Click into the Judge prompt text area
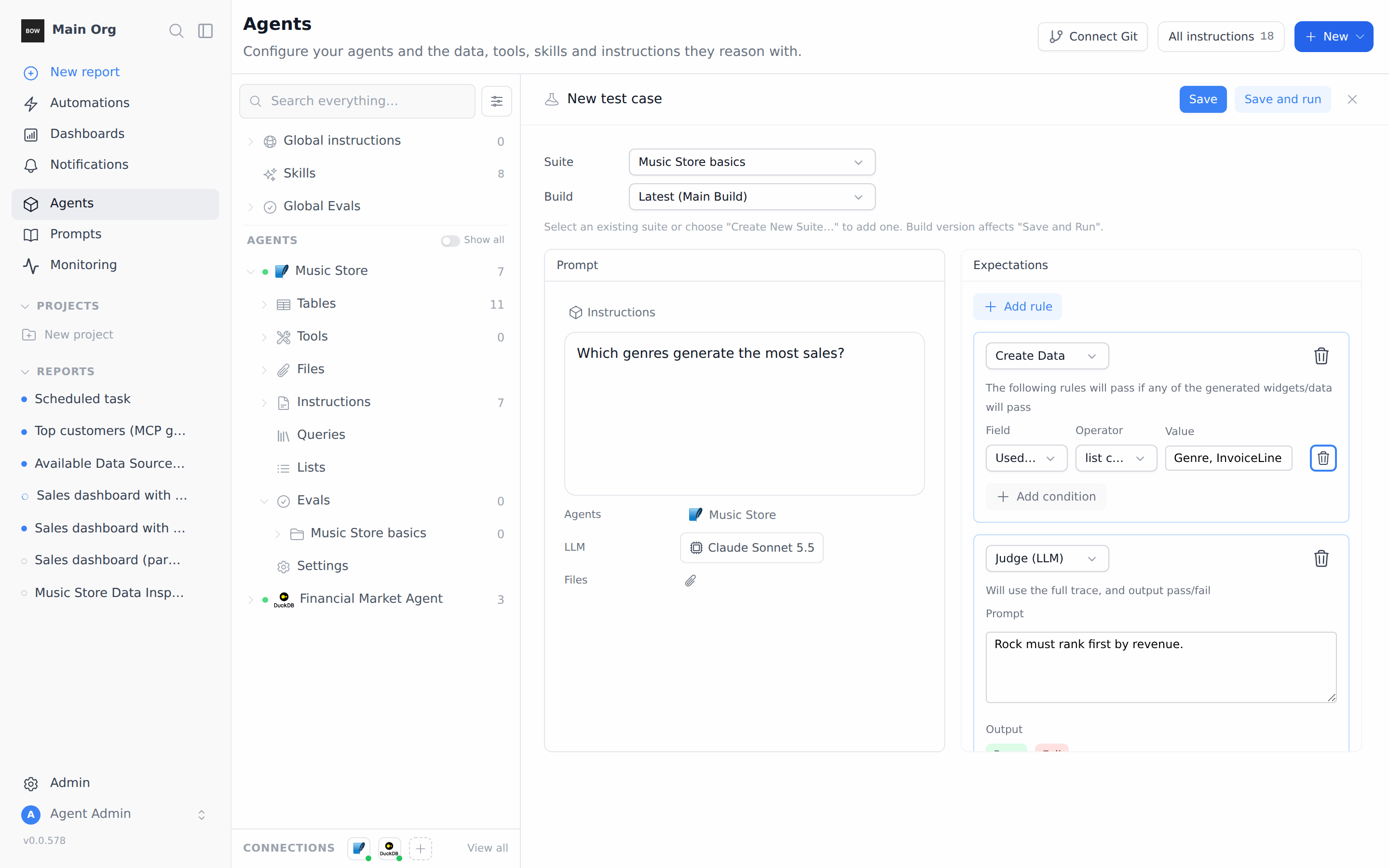This screenshot has width=1389, height=868. click(1160, 667)
